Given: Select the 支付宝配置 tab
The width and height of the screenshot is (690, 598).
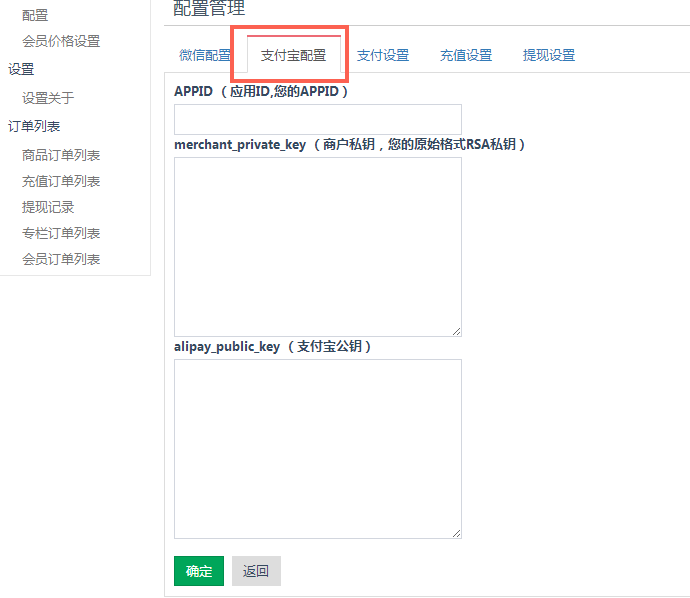Looking at the screenshot, I should coord(294,55).
